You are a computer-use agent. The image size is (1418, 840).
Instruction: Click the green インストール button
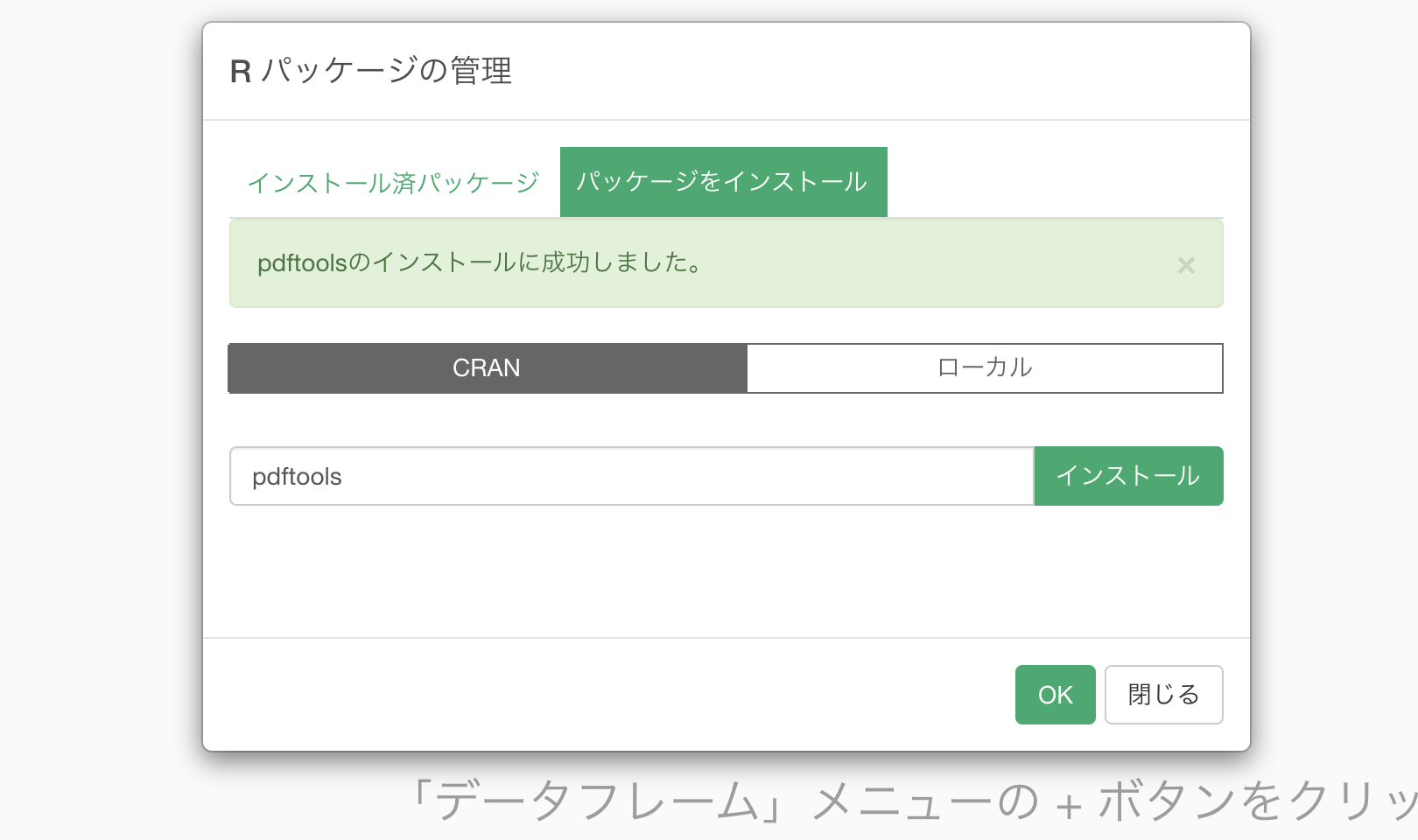(1128, 476)
